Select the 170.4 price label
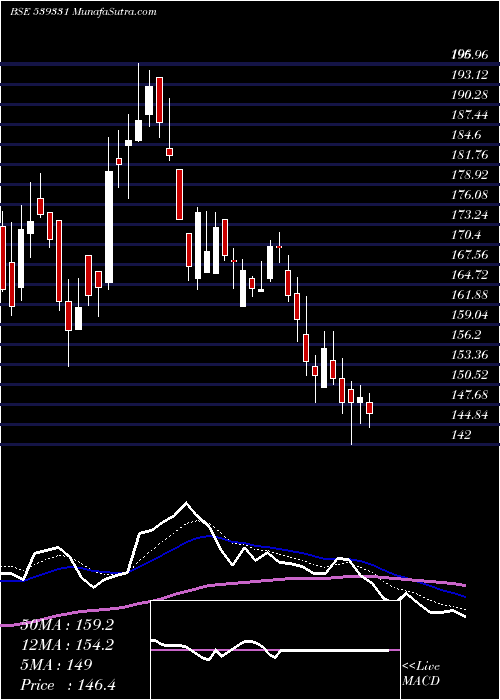Viewport: 500px width, 700px height. coord(466,235)
